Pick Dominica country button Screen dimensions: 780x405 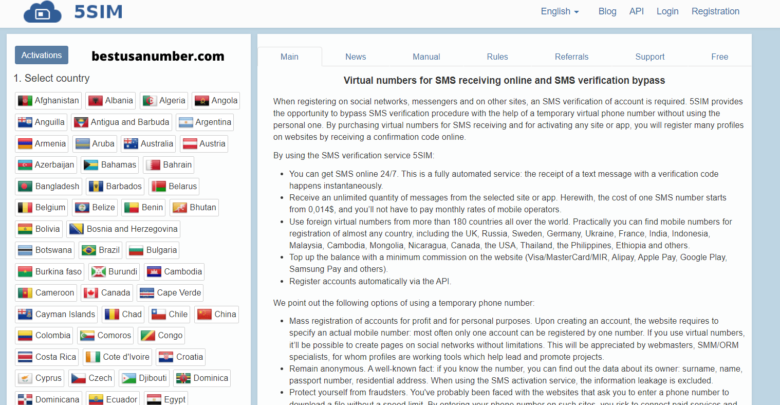(x=202, y=378)
